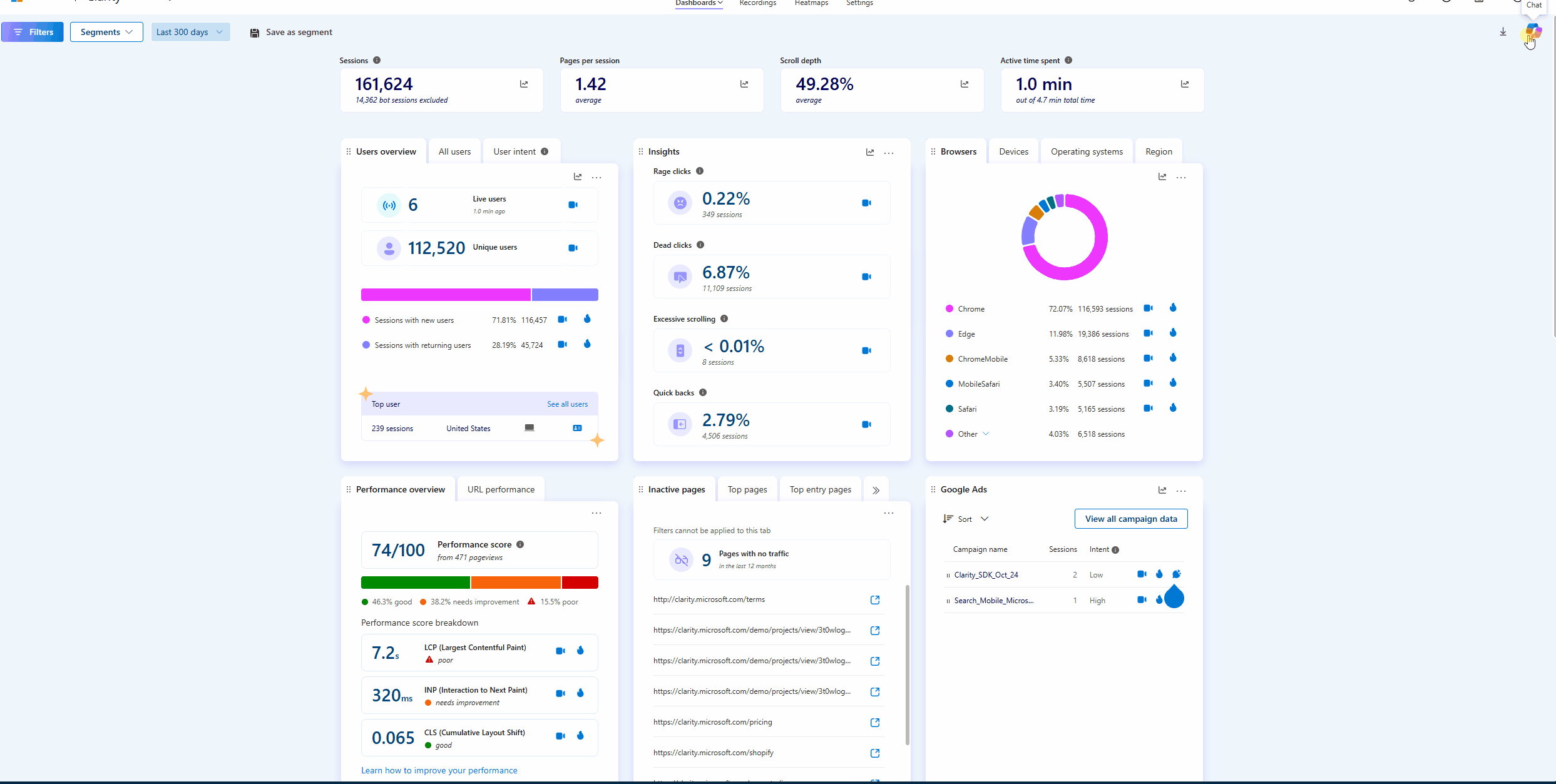The height and width of the screenshot is (784, 1556).
Task: Open the Scroll depth trend chart icon
Action: pyautogui.click(x=965, y=84)
